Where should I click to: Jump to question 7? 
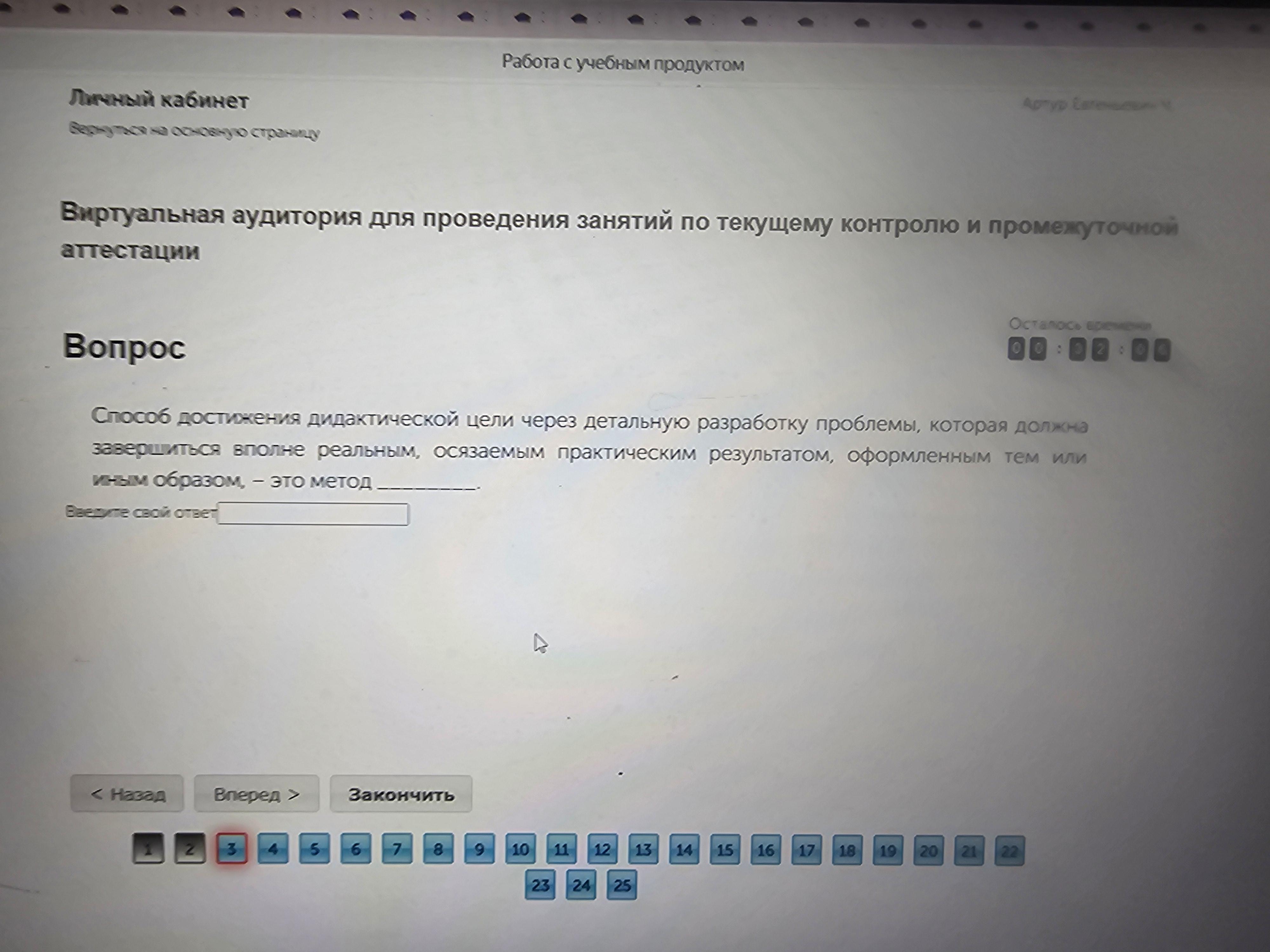tap(397, 849)
